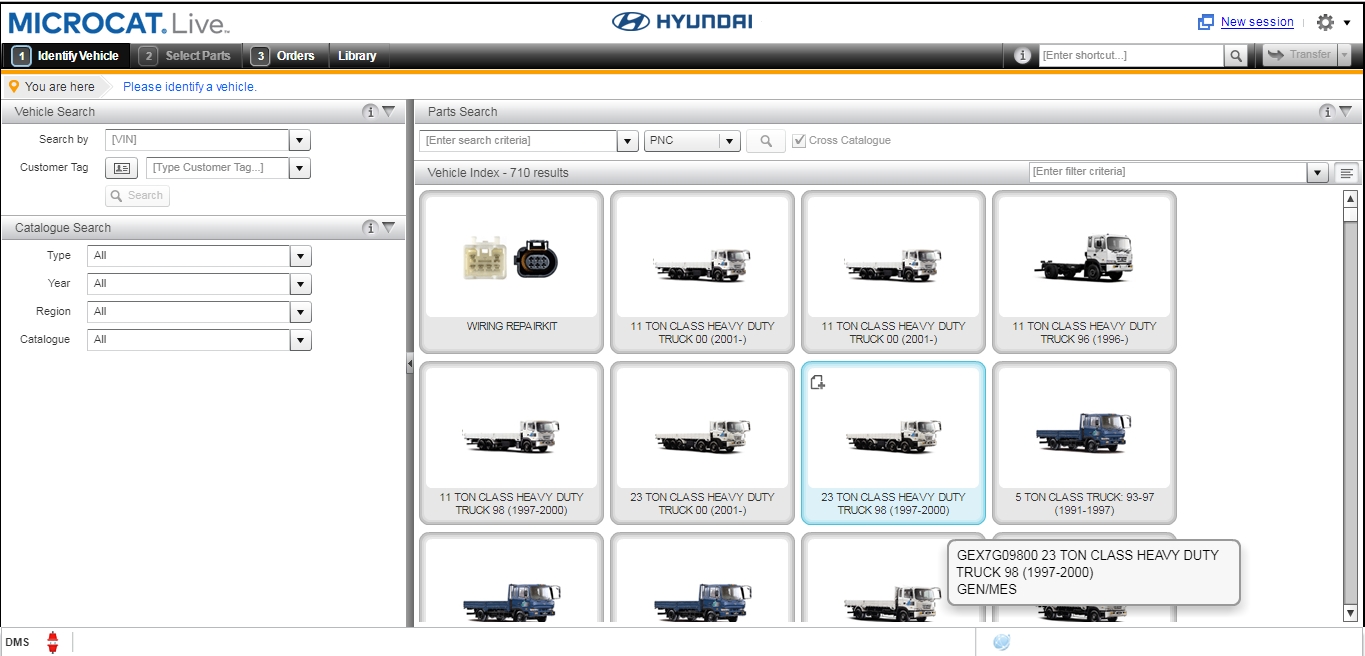Click the Transfer button
1365x656 pixels.
point(1300,55)
